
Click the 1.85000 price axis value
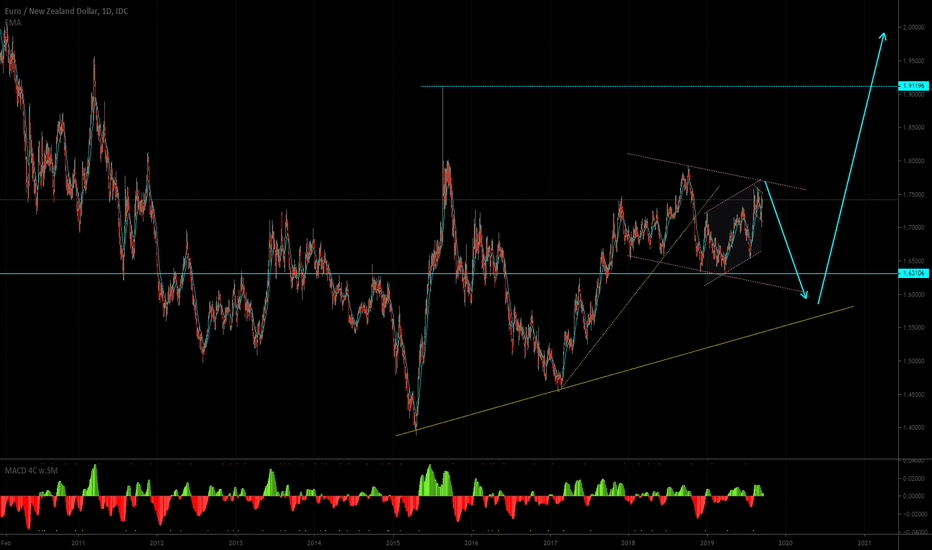pyautogui.click(x=914, y=127)
